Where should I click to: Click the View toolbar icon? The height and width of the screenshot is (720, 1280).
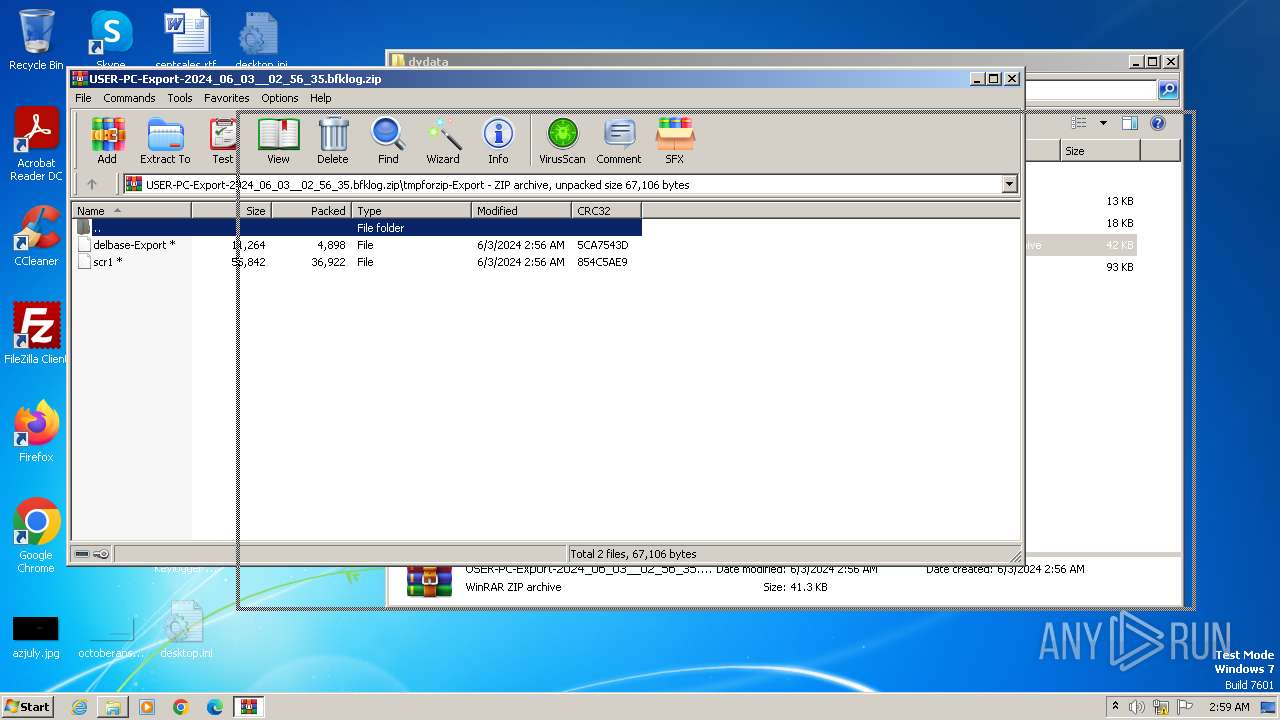(x=278, y=140)
